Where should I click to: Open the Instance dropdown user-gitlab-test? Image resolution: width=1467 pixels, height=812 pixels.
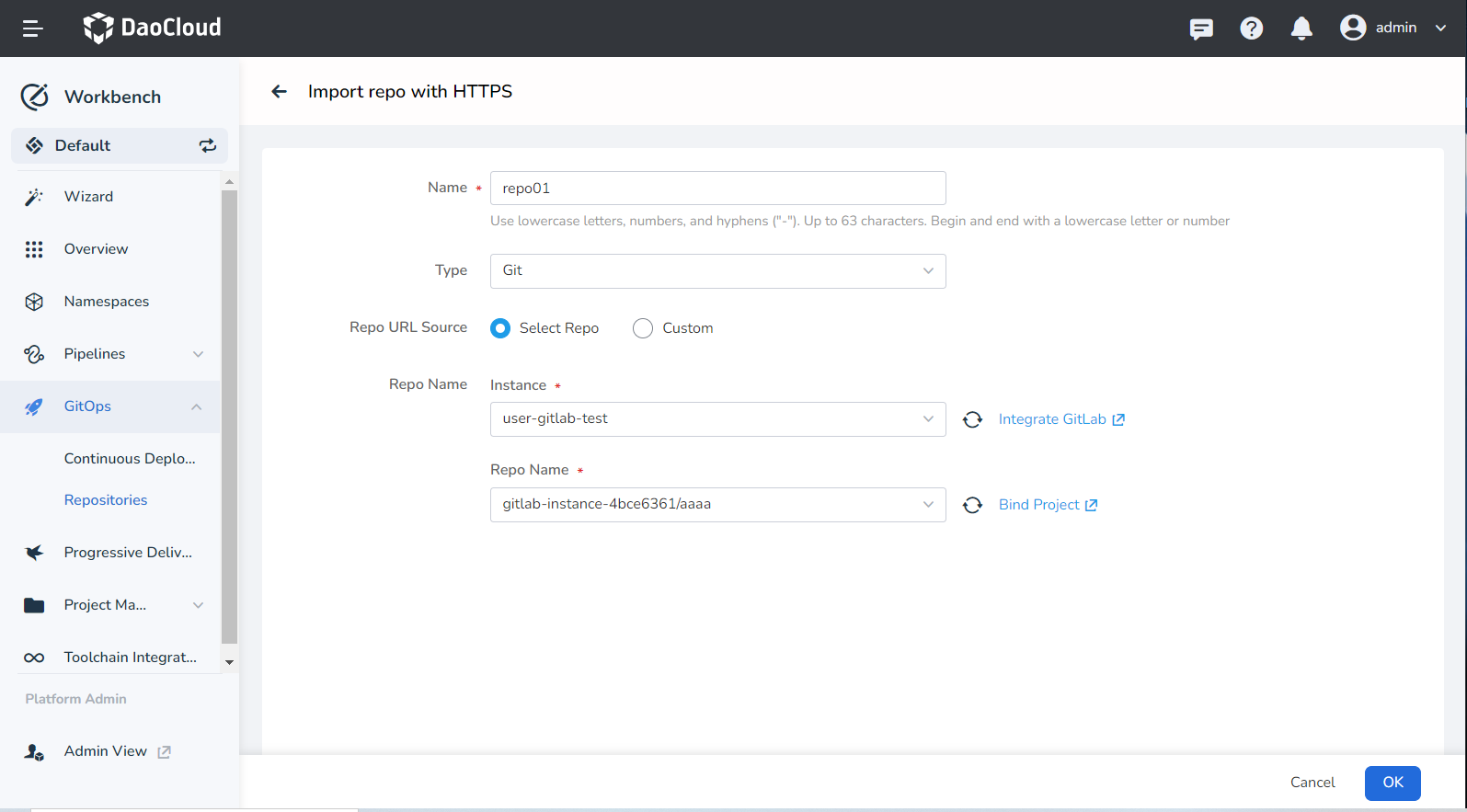click(717, 418)
